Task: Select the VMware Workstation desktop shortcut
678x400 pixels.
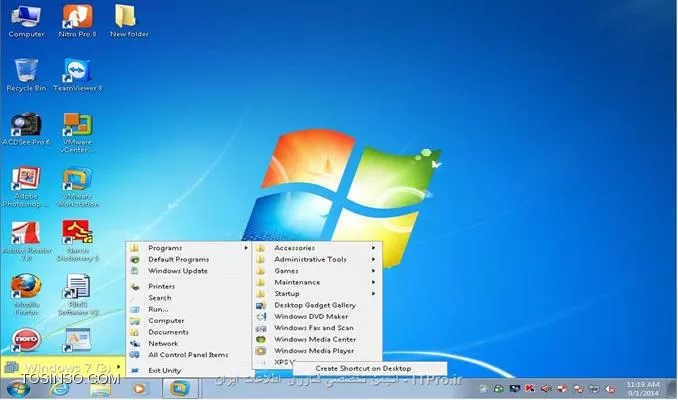Action: tap(77, 187)
